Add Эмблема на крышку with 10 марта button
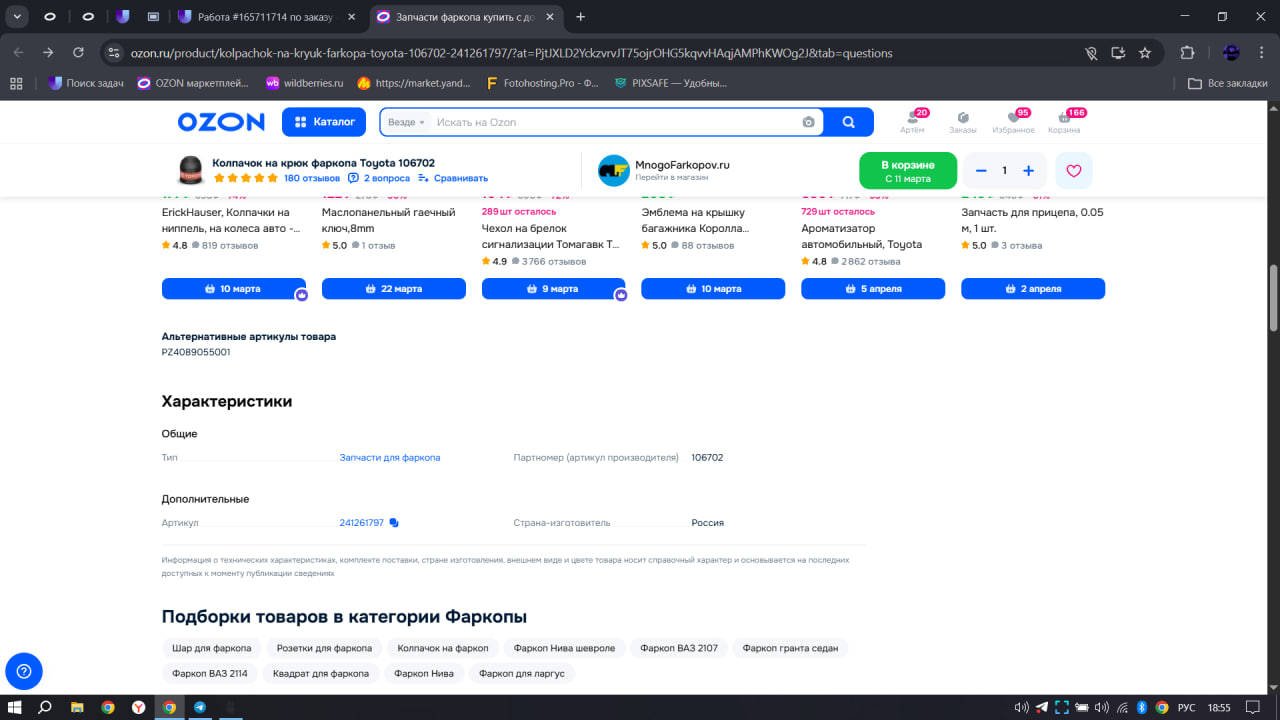Screen dimensions: 1280x720 click(713, 289)
